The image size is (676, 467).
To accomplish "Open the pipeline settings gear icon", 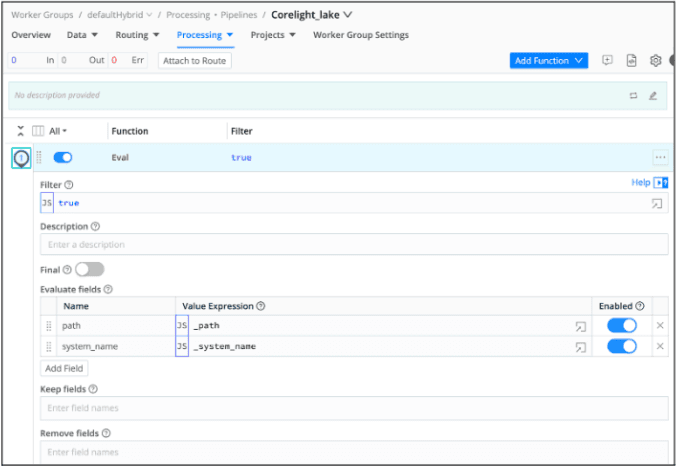I will point(655,61).
